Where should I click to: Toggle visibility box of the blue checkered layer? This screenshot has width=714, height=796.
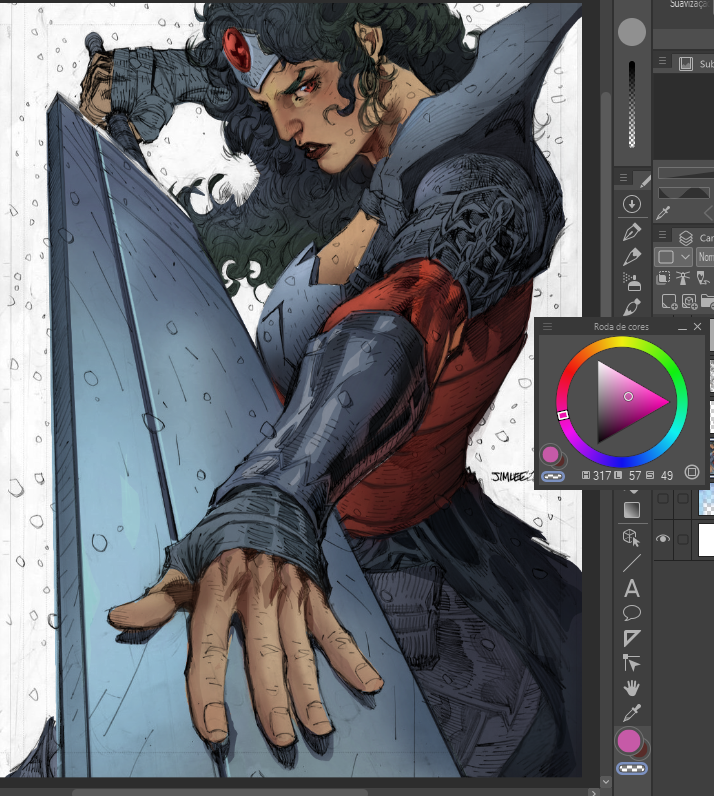pos(663,499)
